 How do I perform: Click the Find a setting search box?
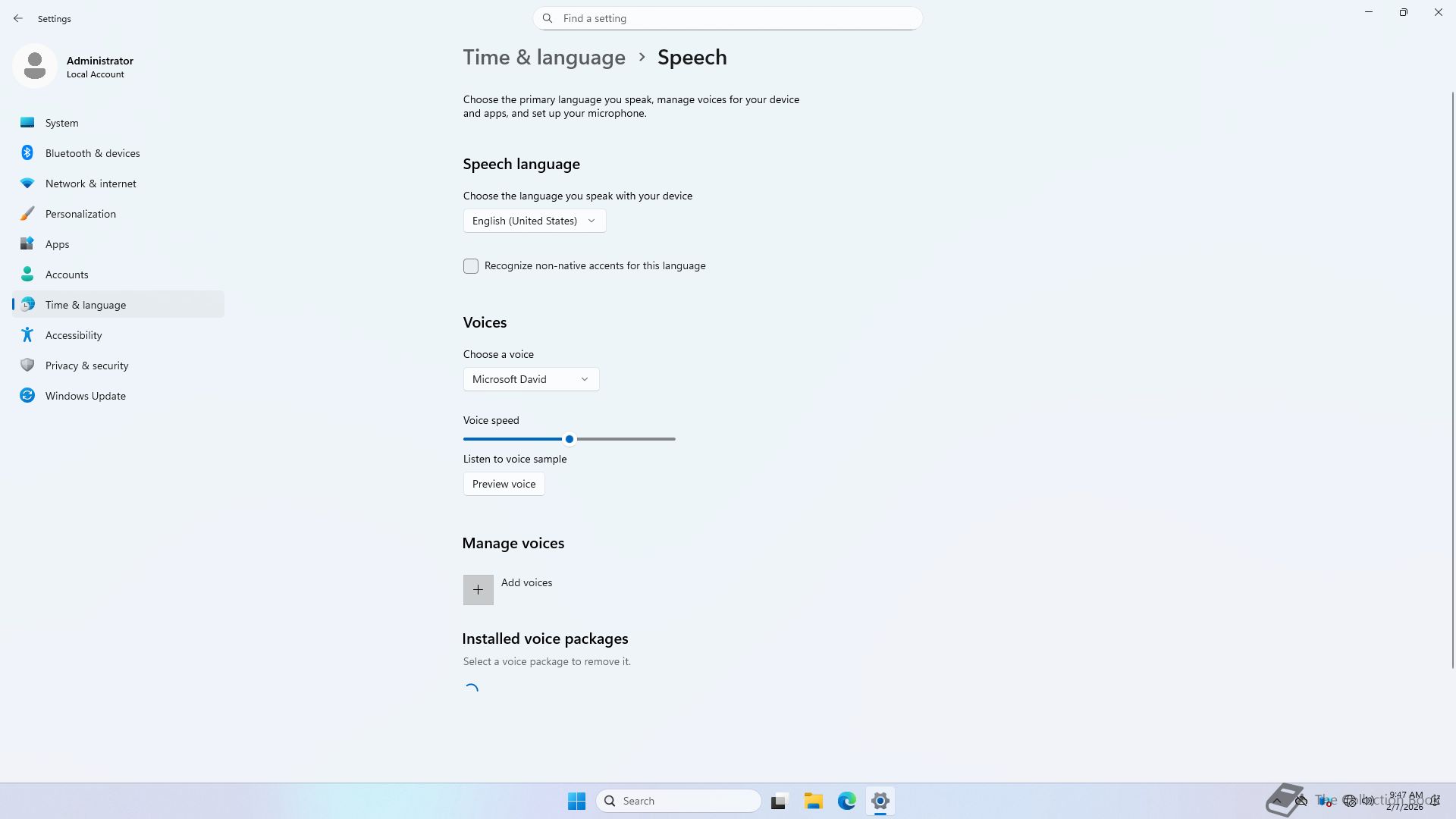point(727,18)
